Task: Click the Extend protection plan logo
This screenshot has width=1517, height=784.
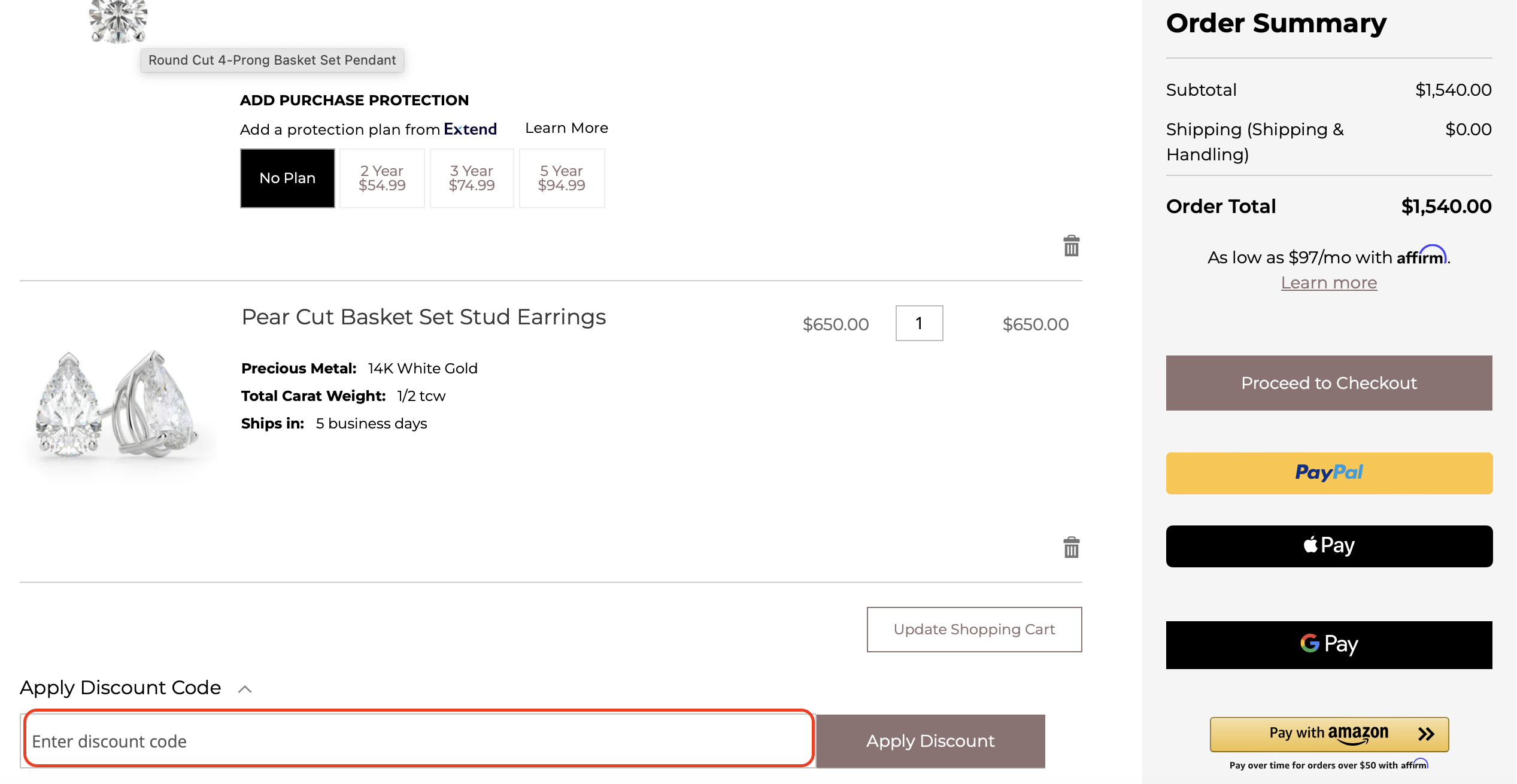Action: point(469,128)
